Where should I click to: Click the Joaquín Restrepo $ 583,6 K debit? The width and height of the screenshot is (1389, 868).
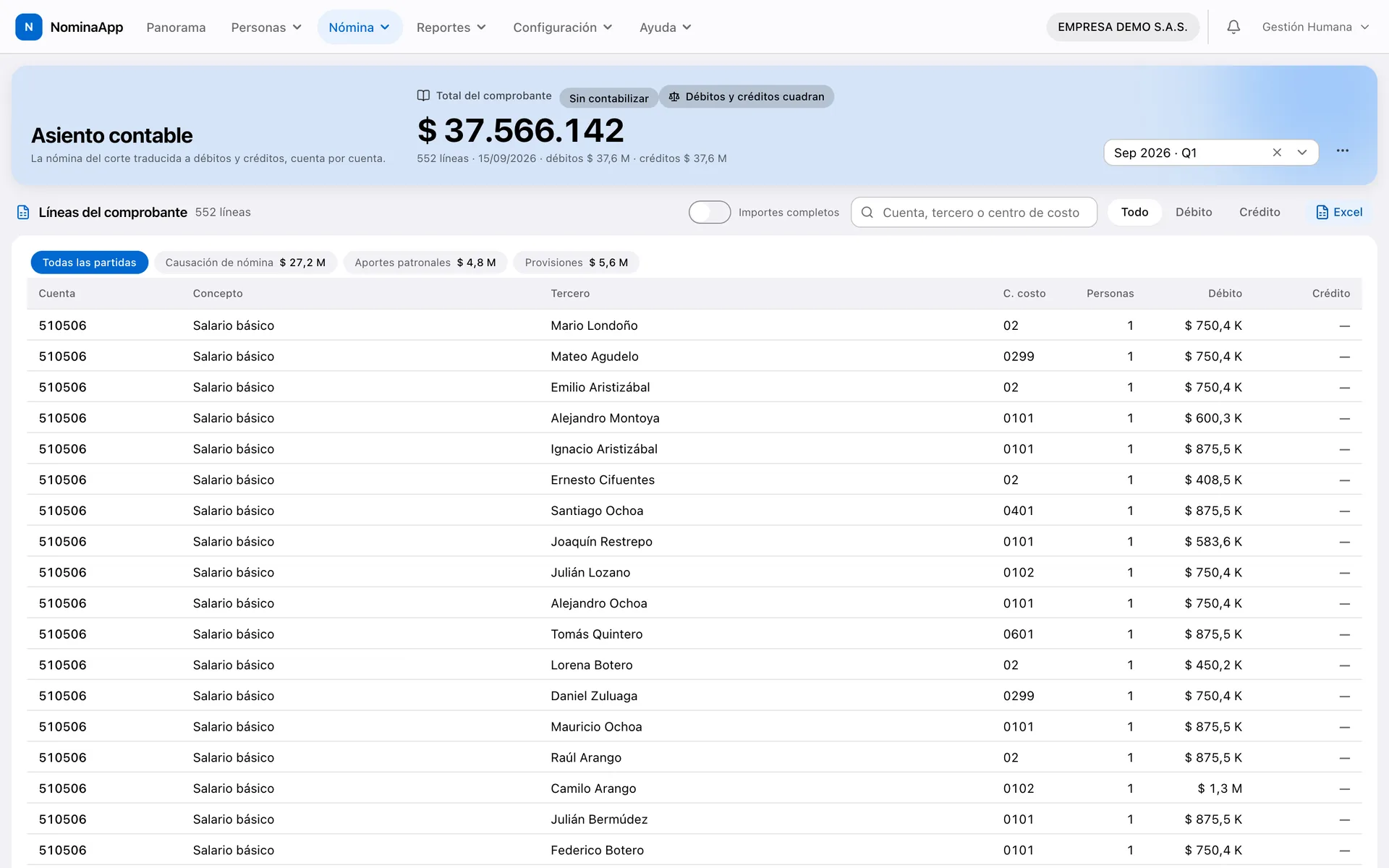(x=1213, y=542)
